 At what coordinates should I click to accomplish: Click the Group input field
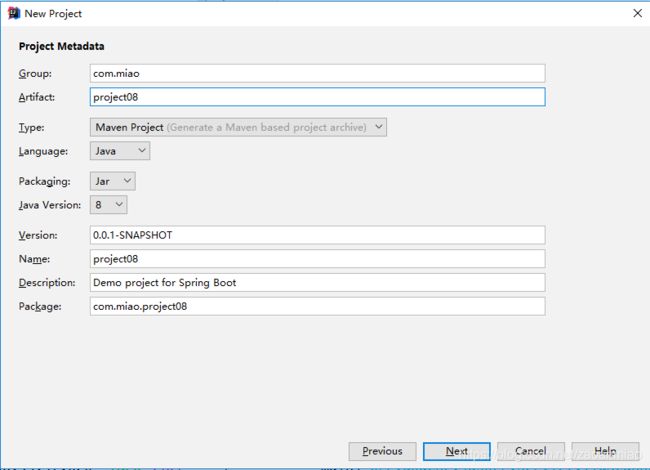point(318,73)
